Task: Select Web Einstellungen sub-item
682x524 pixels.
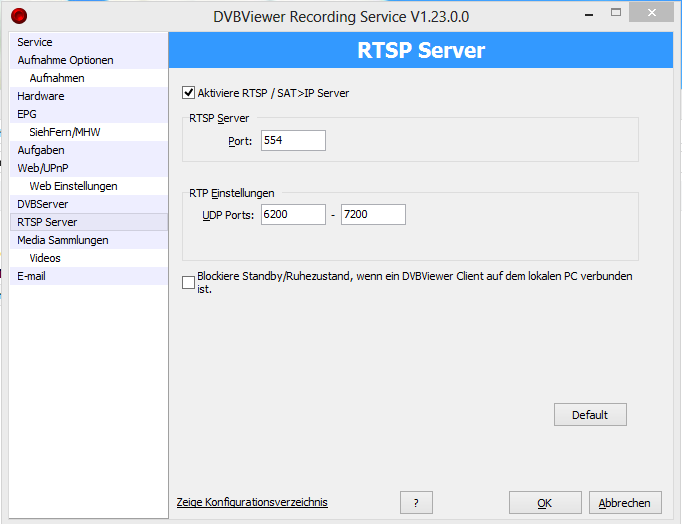Action: pos(73,186)
